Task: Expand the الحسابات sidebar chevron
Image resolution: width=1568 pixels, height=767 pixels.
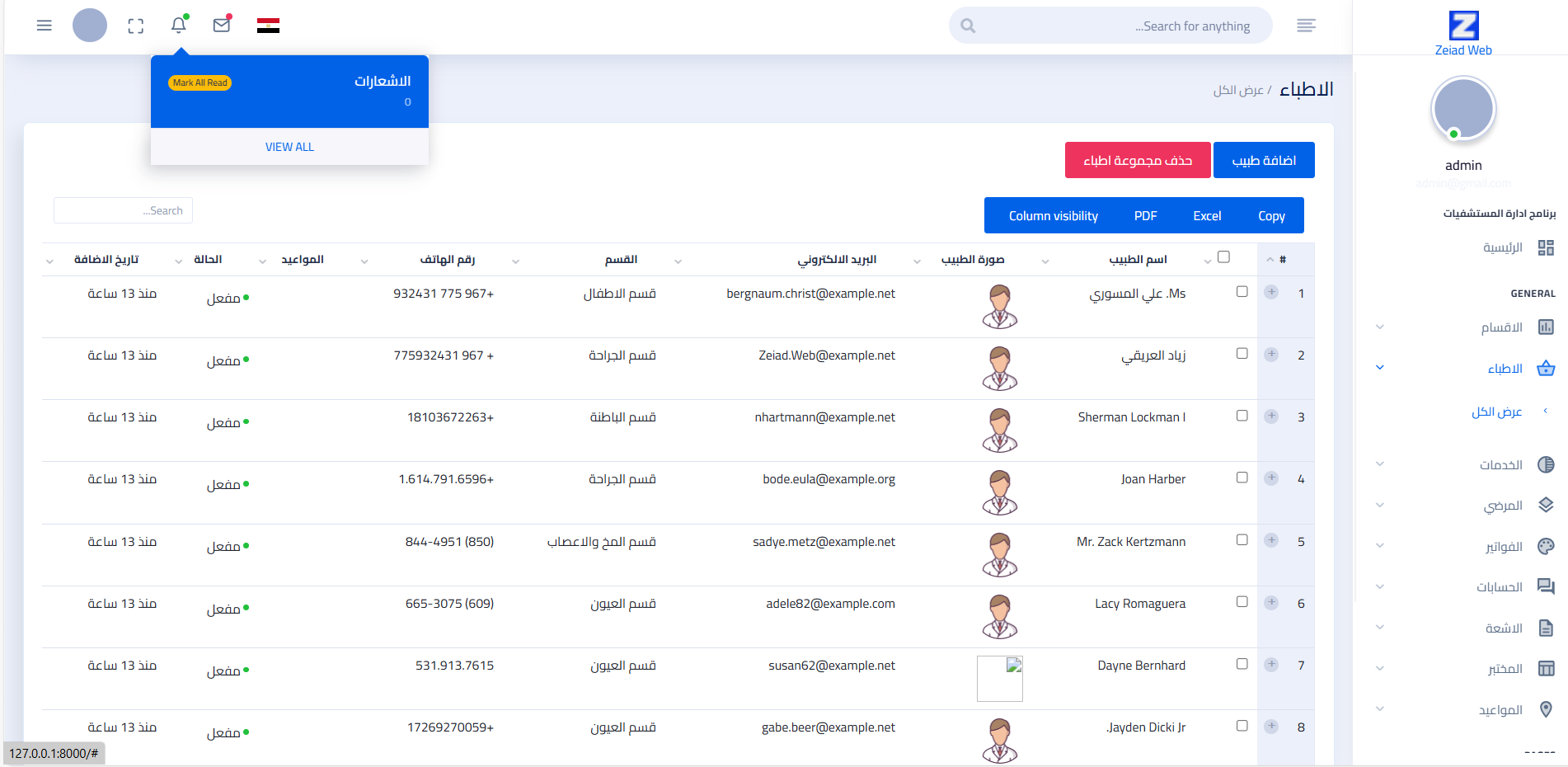Action: coord(1379,586)
